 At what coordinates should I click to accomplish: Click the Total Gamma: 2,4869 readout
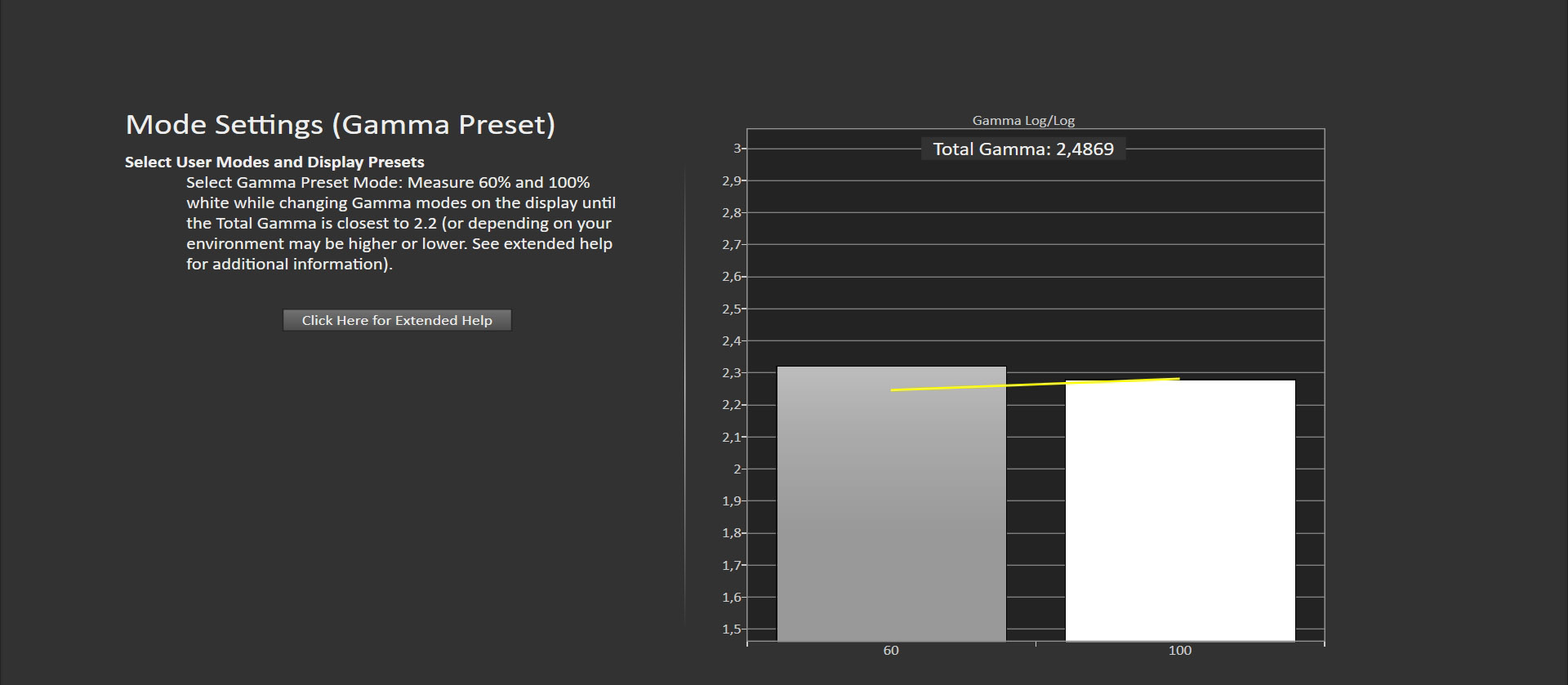(1023, 149)
